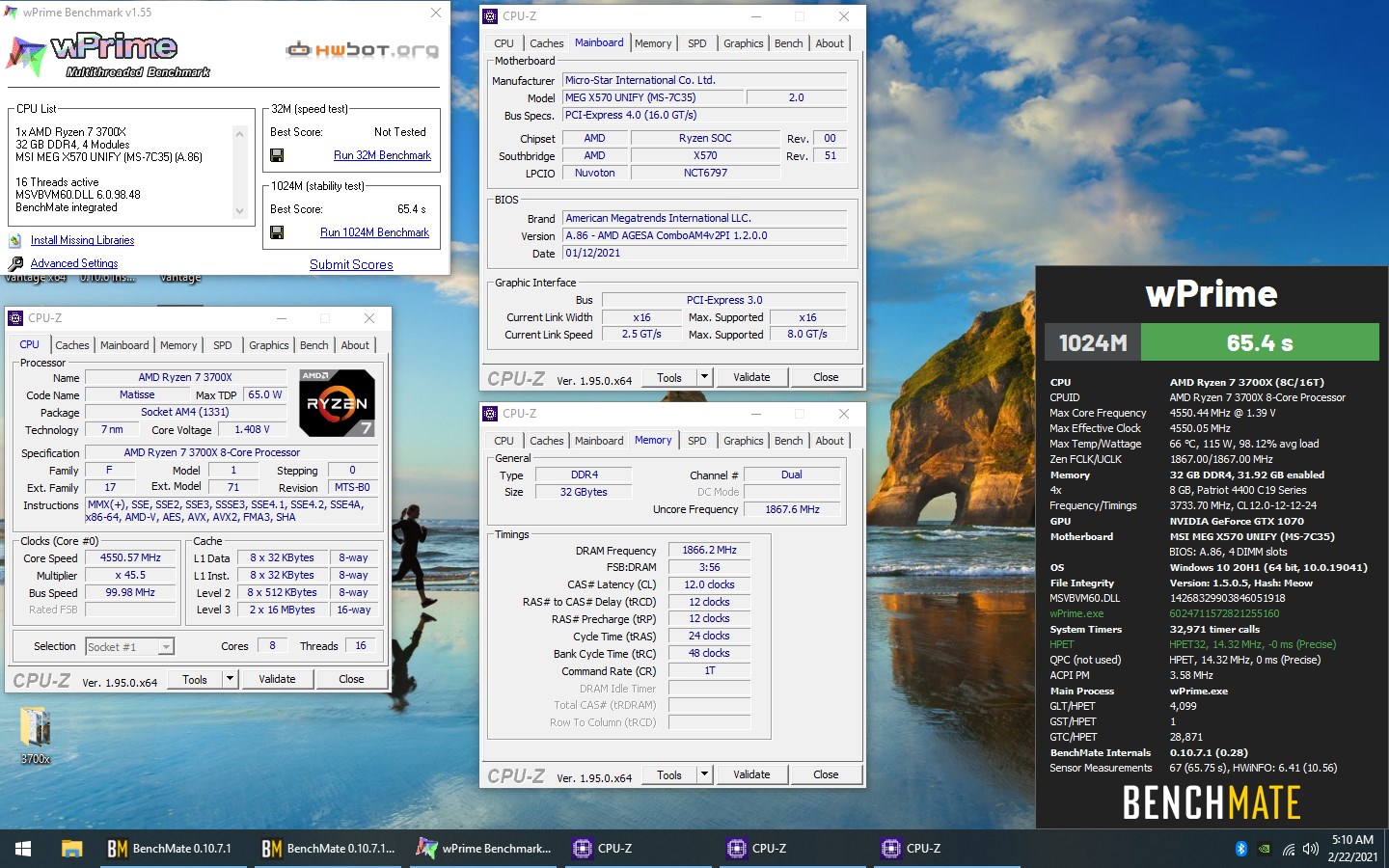Open Install Missing Libraries link
1389x868 pixels.
tap(82, 240)
